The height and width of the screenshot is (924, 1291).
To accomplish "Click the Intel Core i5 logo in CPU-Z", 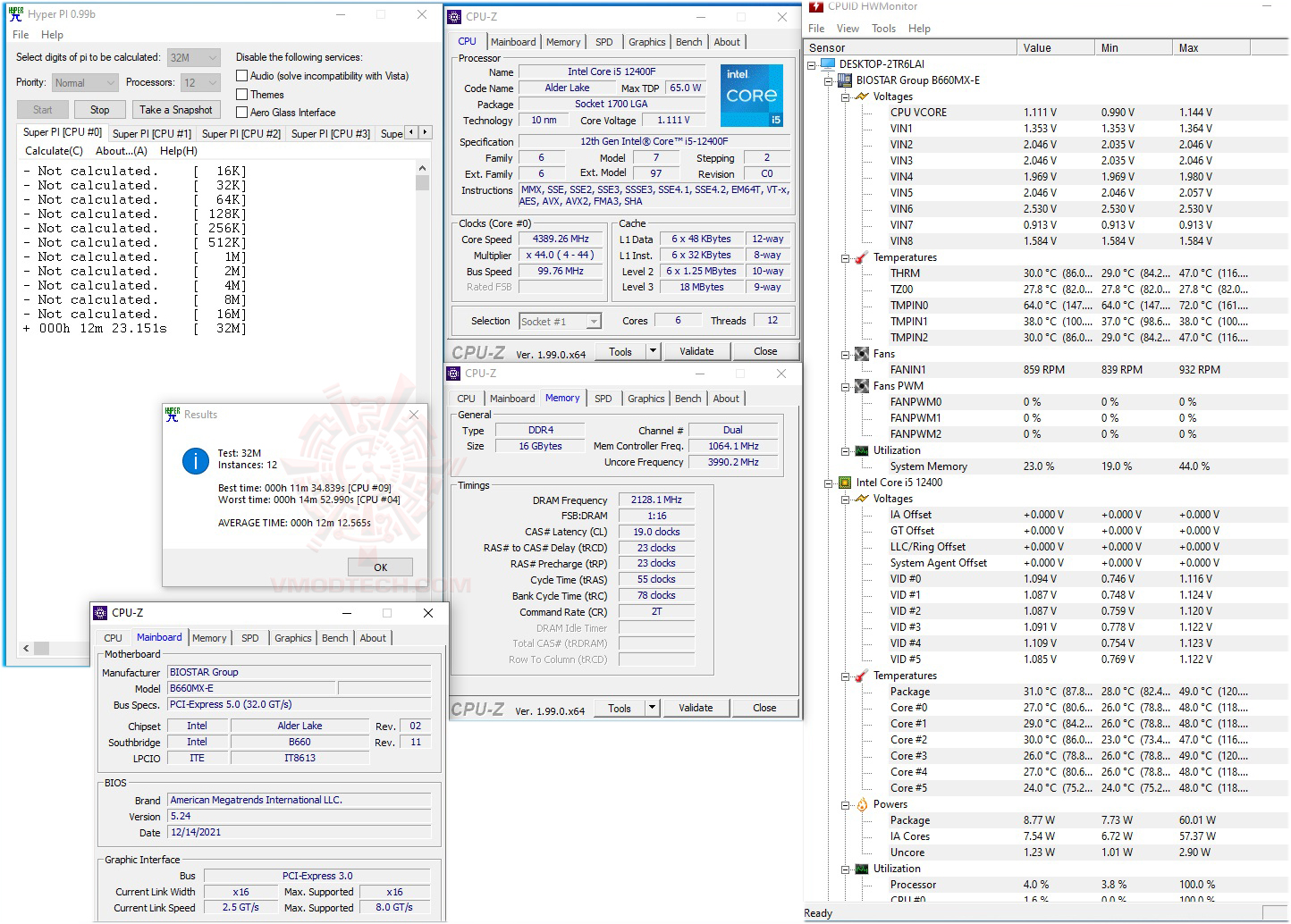I will (x=752, y=96).
